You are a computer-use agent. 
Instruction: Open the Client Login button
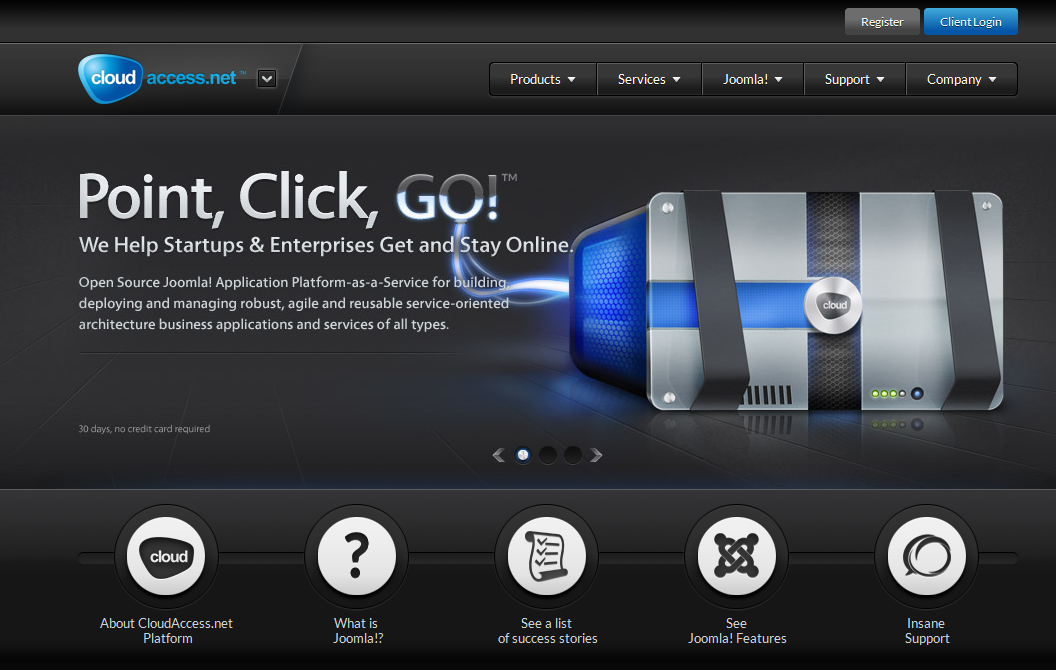pyautogui.click(x=970, y=22)
